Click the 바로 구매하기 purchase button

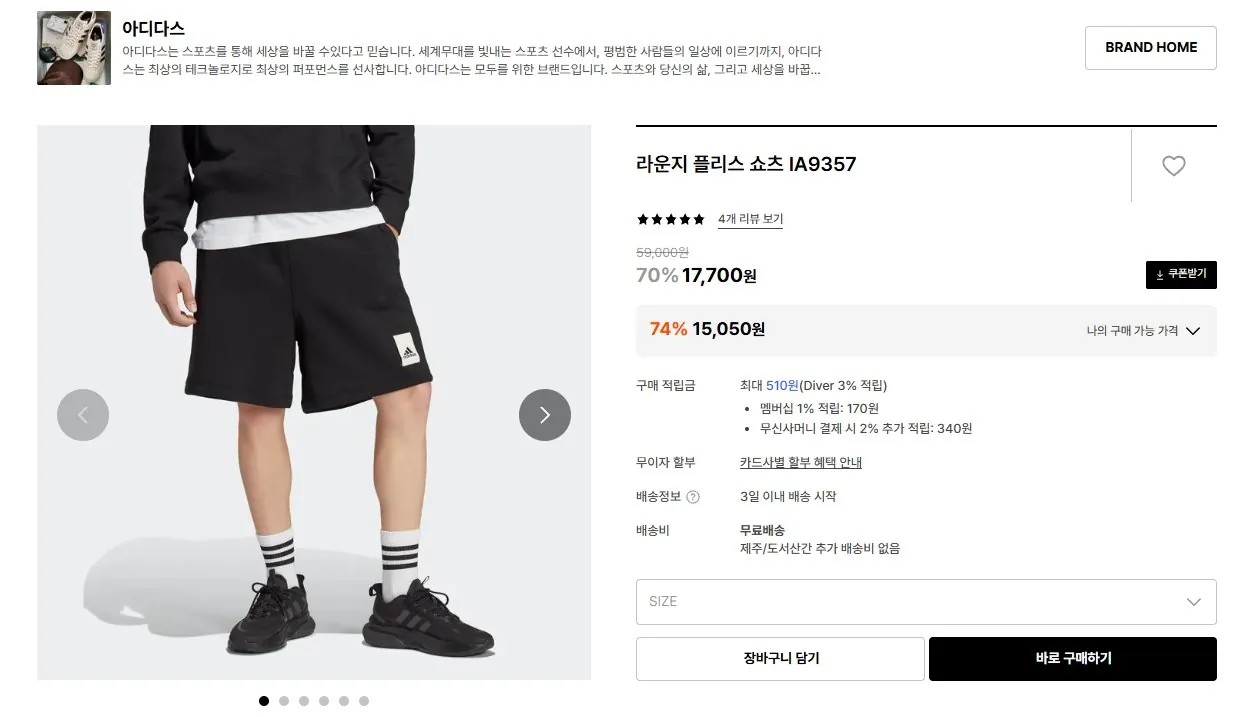[1072, 658]
